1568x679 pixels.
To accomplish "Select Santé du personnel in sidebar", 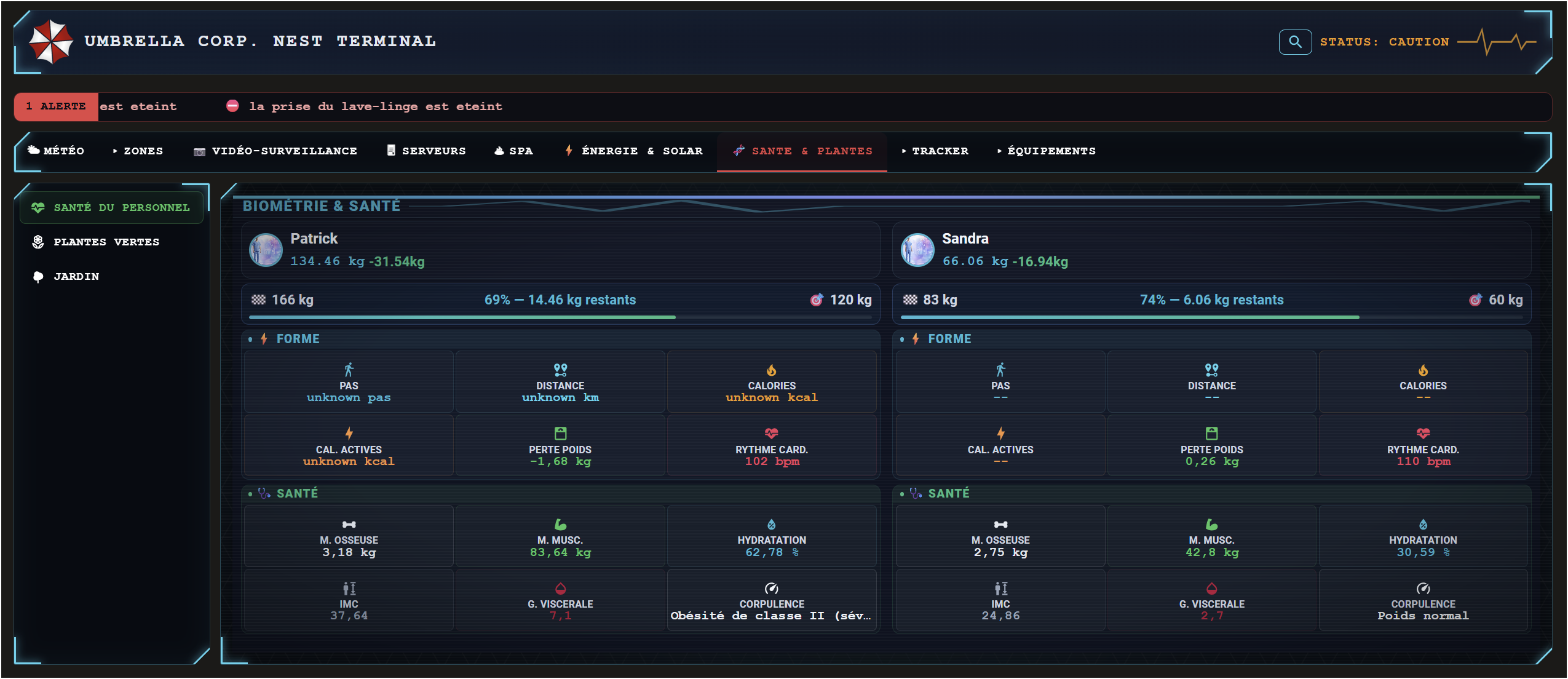I will [111, 207].
